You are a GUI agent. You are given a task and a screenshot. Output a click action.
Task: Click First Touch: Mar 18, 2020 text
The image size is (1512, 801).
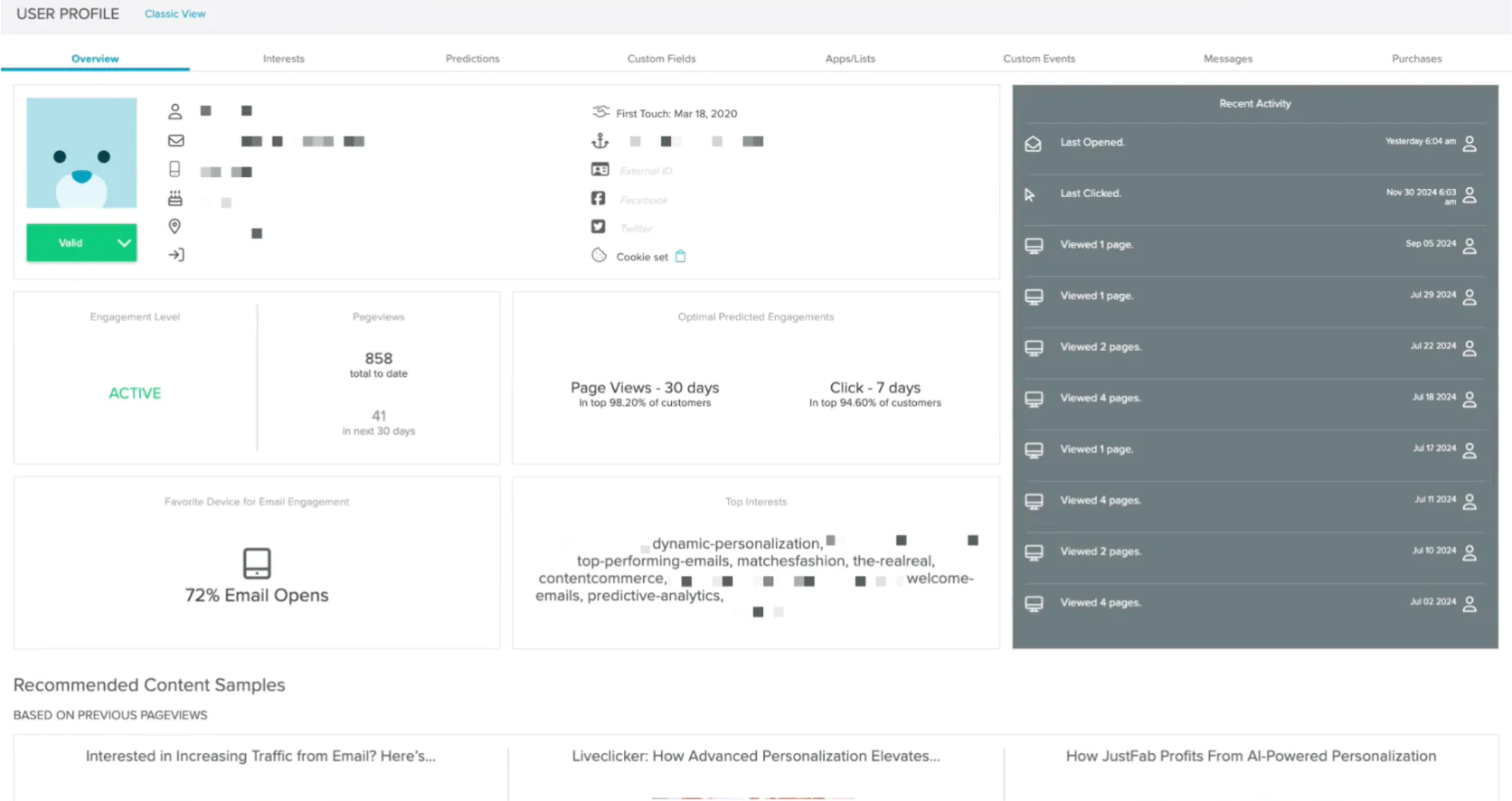click(x=676, y=114)
